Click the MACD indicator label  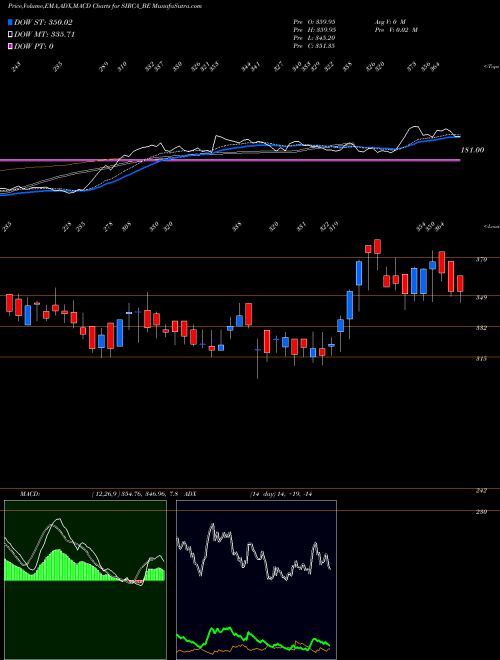[x=29, y=494]
